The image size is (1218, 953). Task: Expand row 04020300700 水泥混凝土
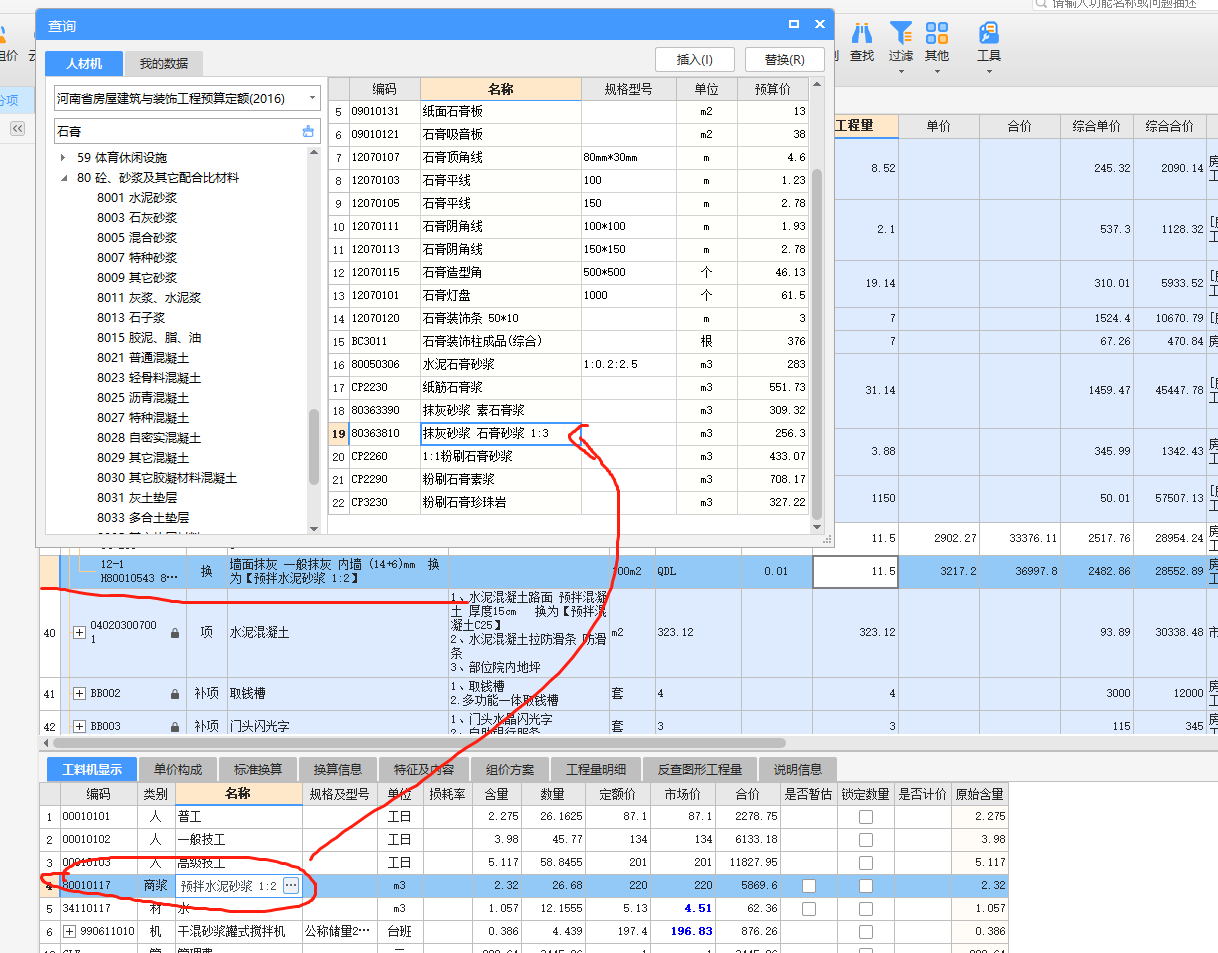pos(79,633)
